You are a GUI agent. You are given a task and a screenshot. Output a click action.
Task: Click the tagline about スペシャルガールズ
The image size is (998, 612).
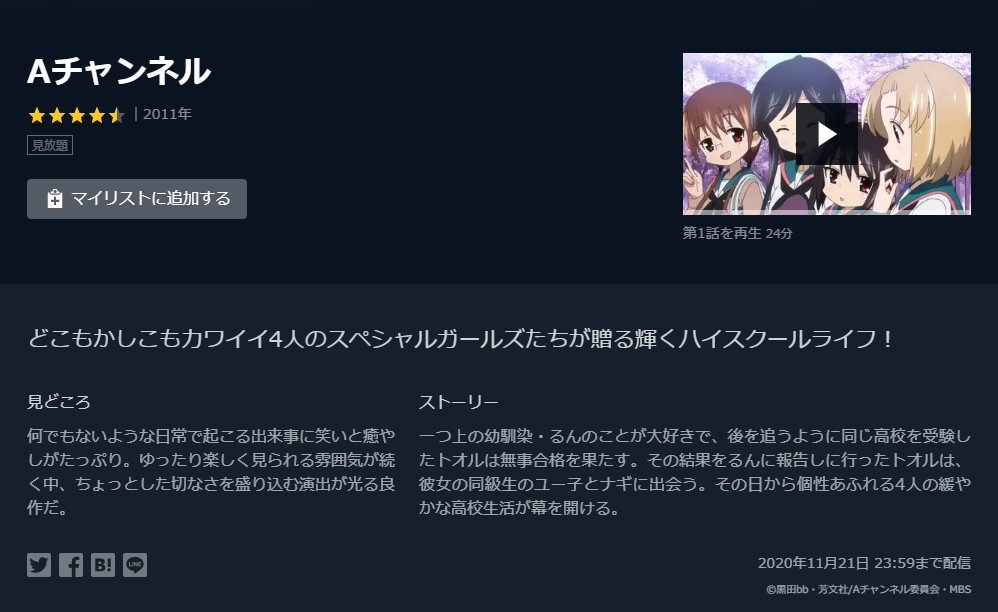pyautogui.click(x=461, y=338)
